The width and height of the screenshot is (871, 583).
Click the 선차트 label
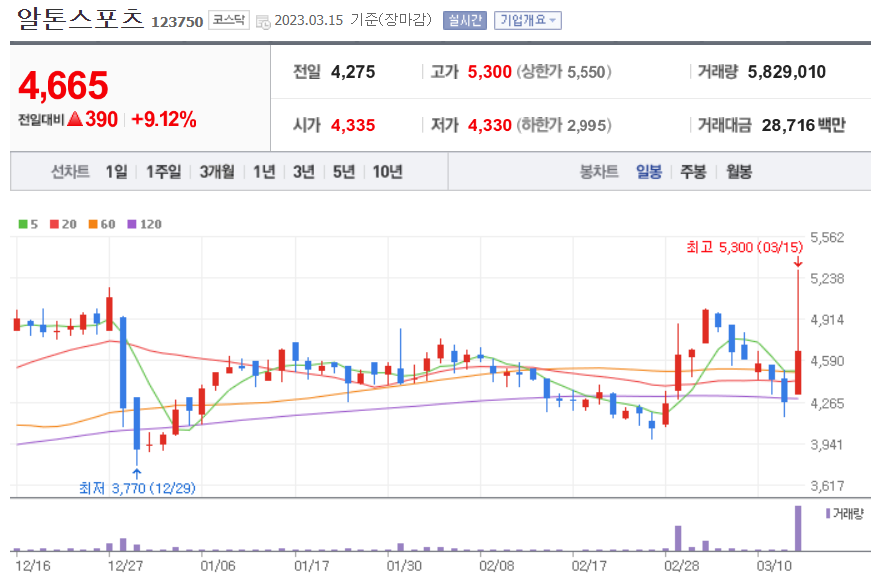(70, 172)
